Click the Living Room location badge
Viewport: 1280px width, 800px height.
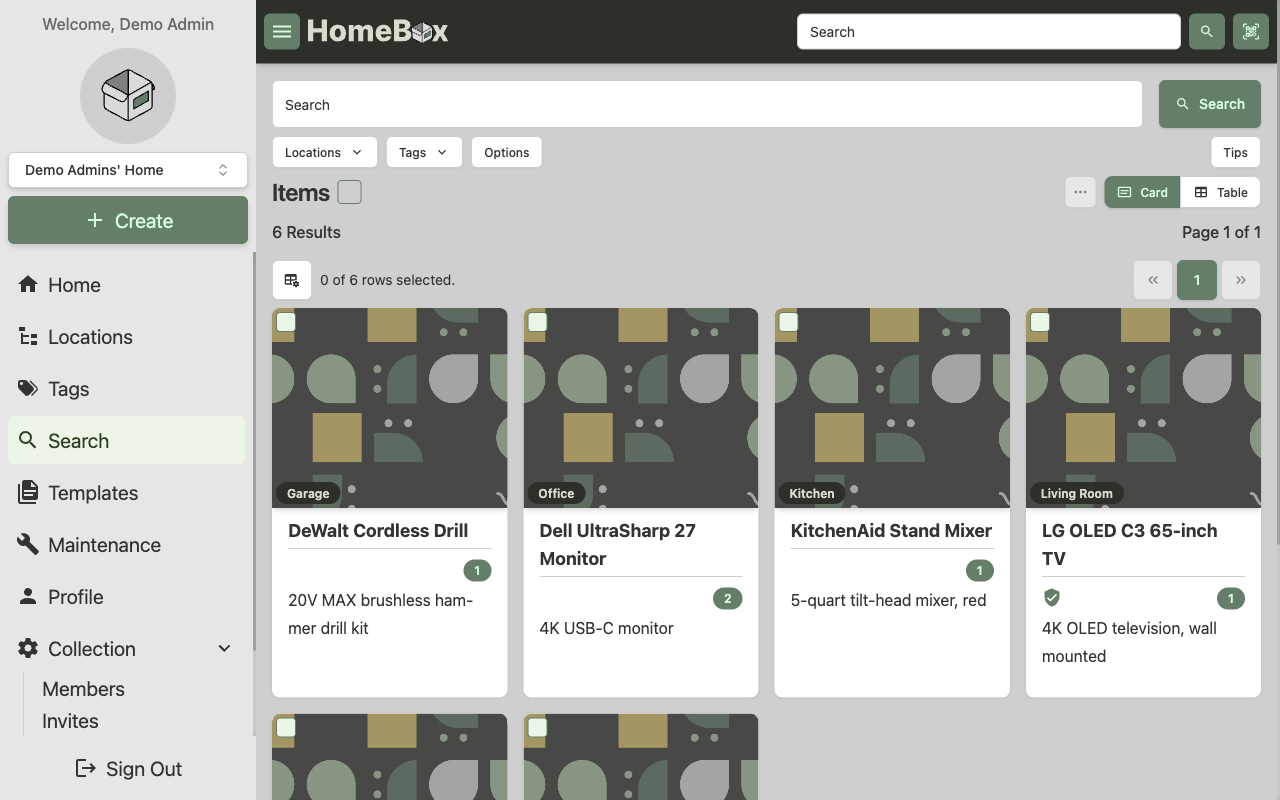1076,493
